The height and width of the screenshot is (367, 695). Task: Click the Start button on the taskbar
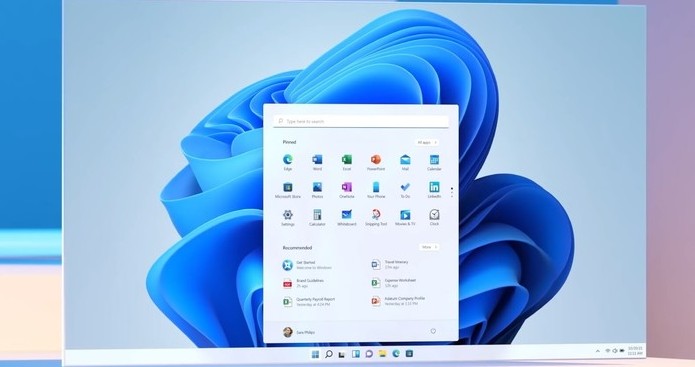(x=315, y=354)
